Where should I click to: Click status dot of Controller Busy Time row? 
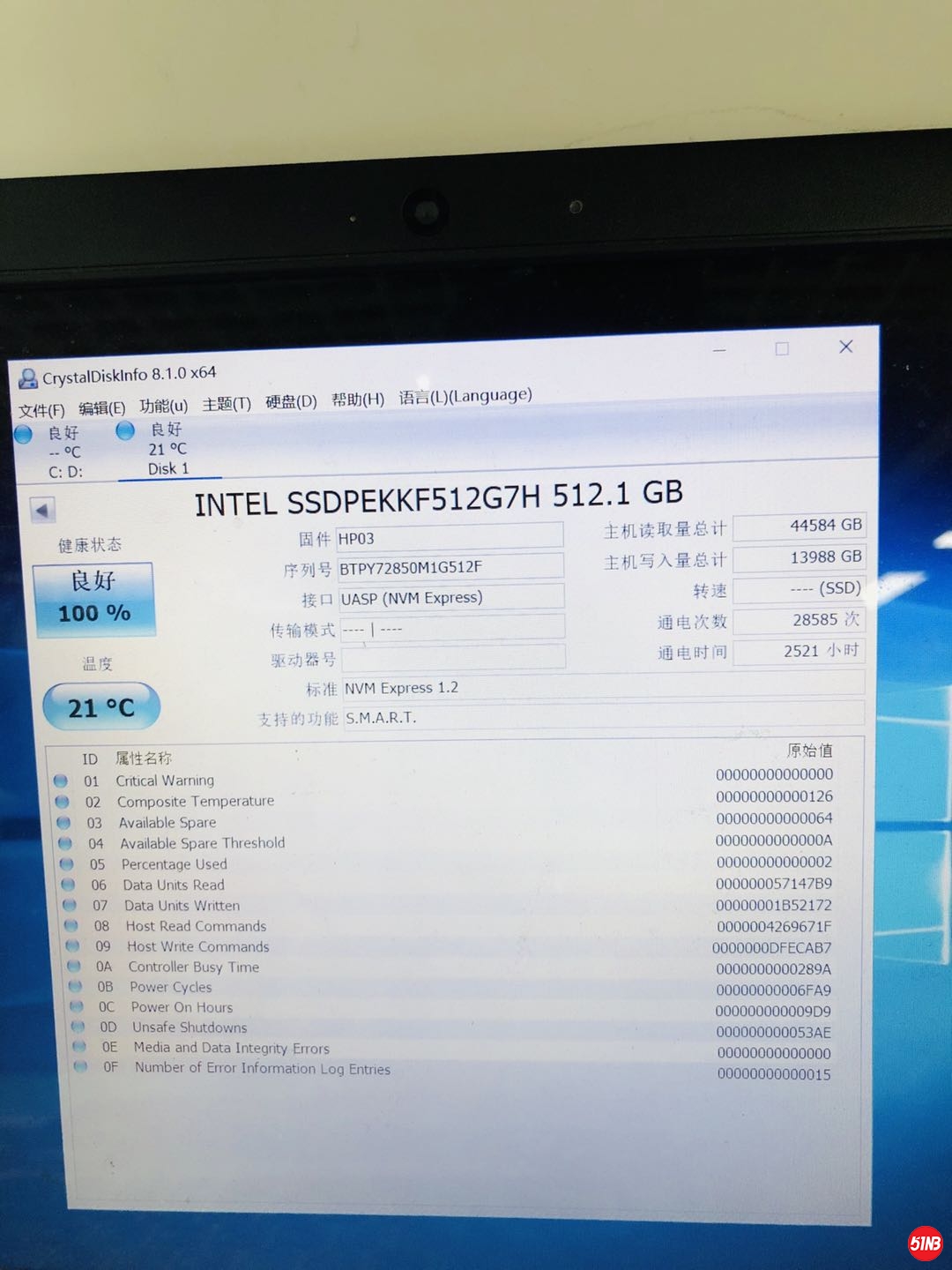75,966
